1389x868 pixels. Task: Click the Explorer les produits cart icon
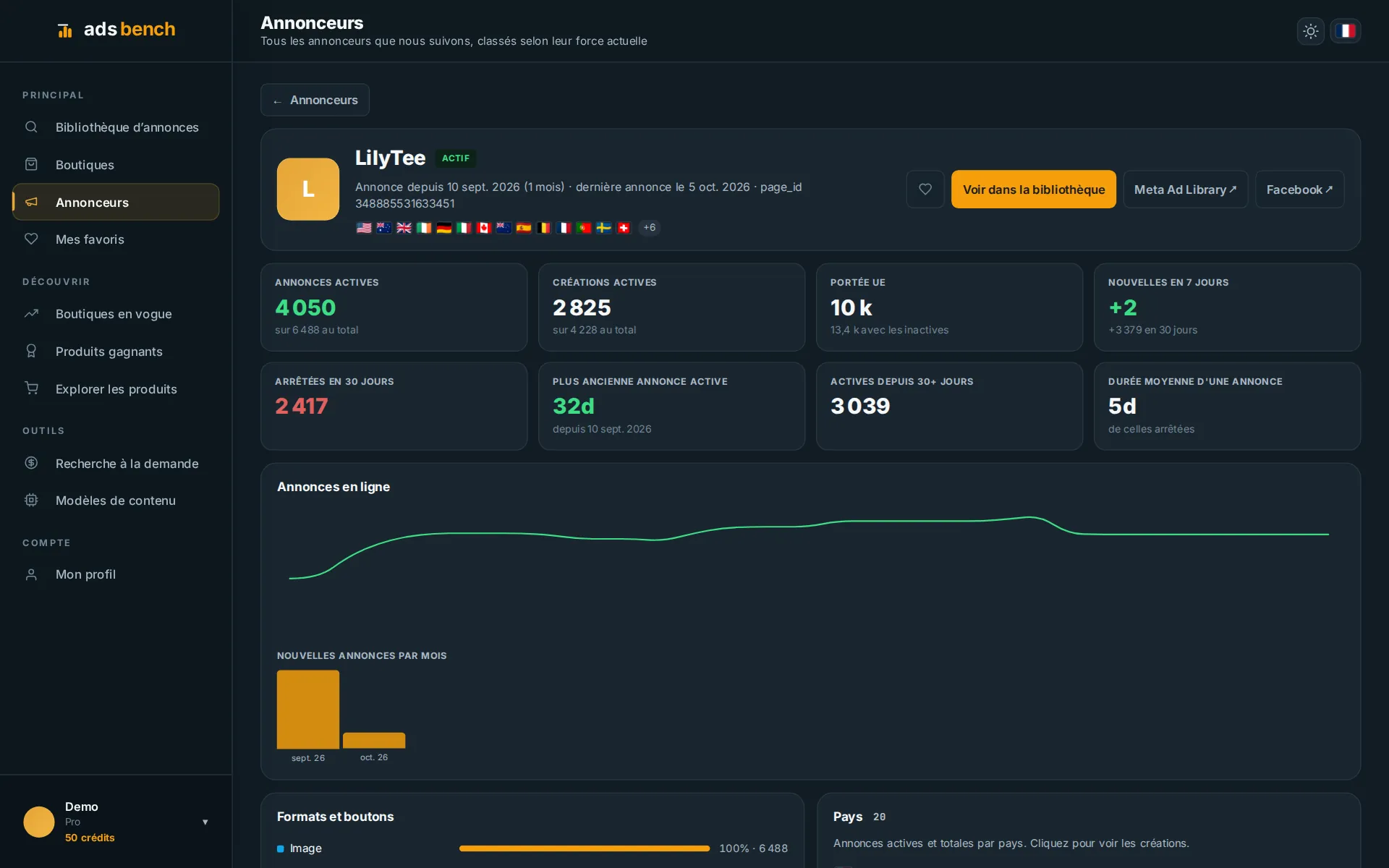coord(31,388)
